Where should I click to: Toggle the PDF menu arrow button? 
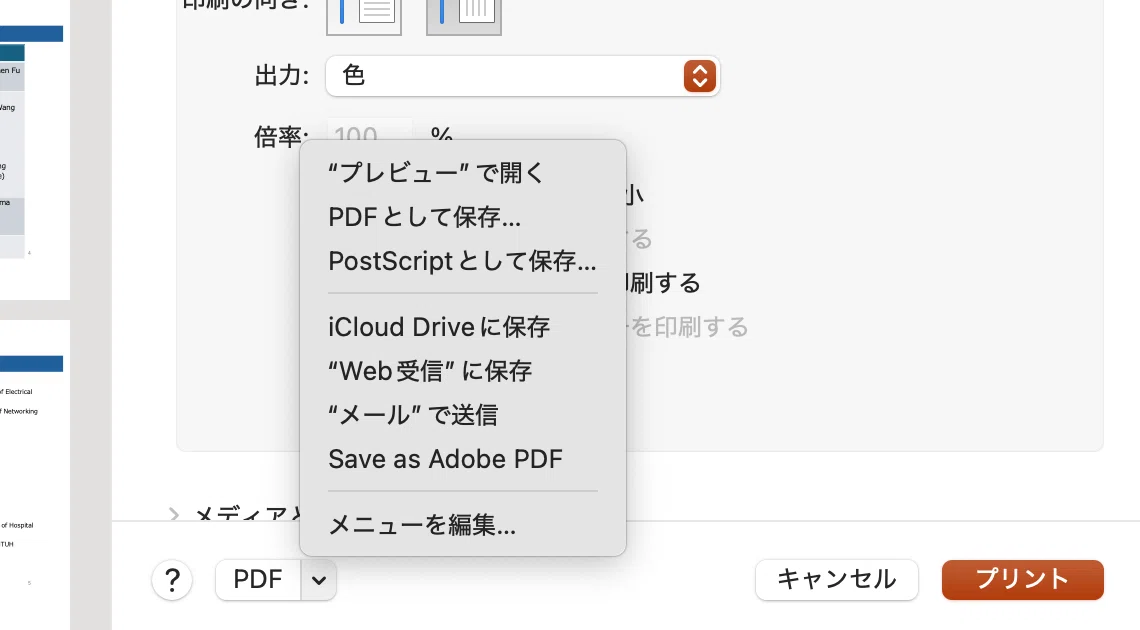click(318, 580)
